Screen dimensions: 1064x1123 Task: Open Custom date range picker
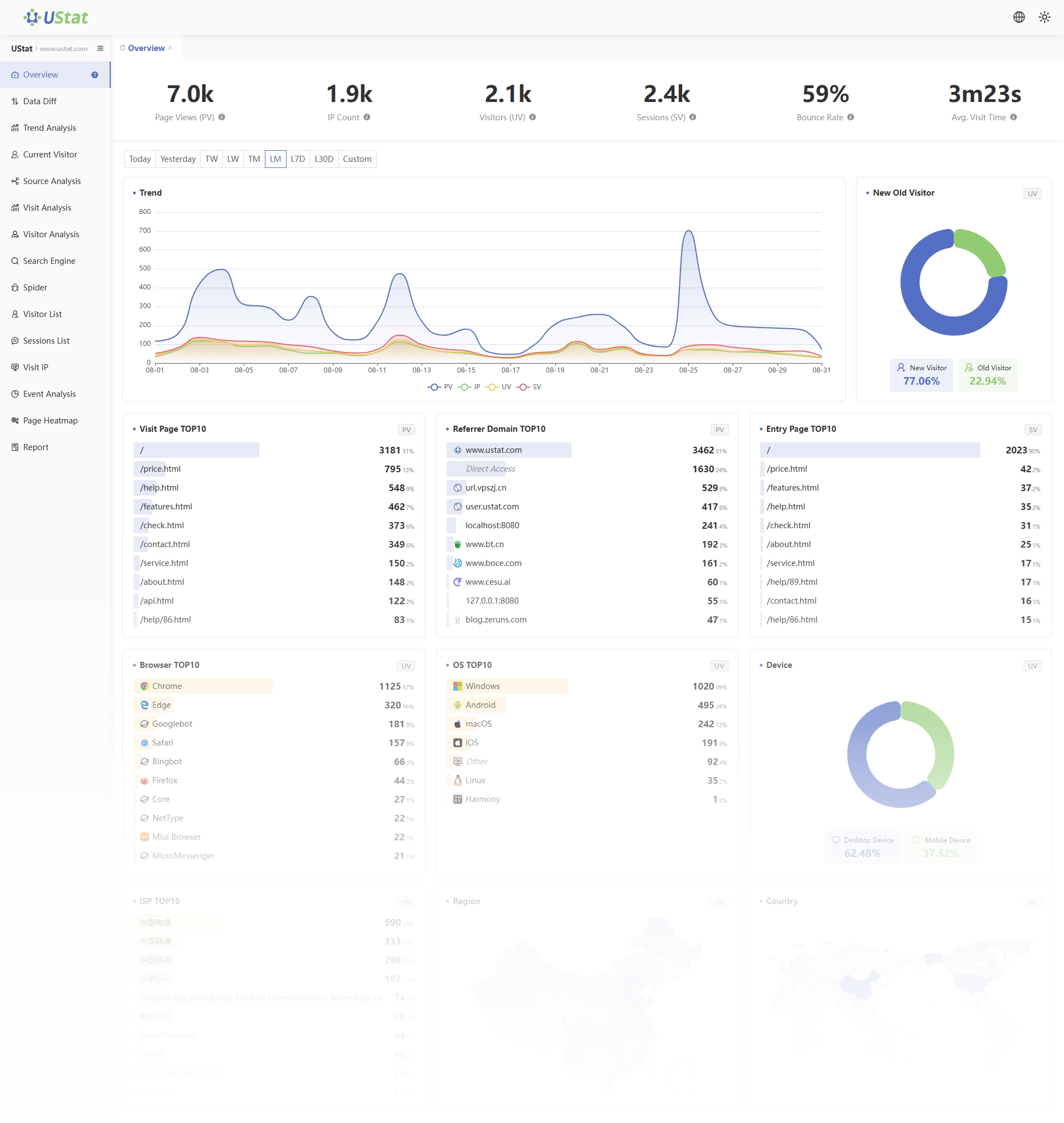[x=357, y=159]
